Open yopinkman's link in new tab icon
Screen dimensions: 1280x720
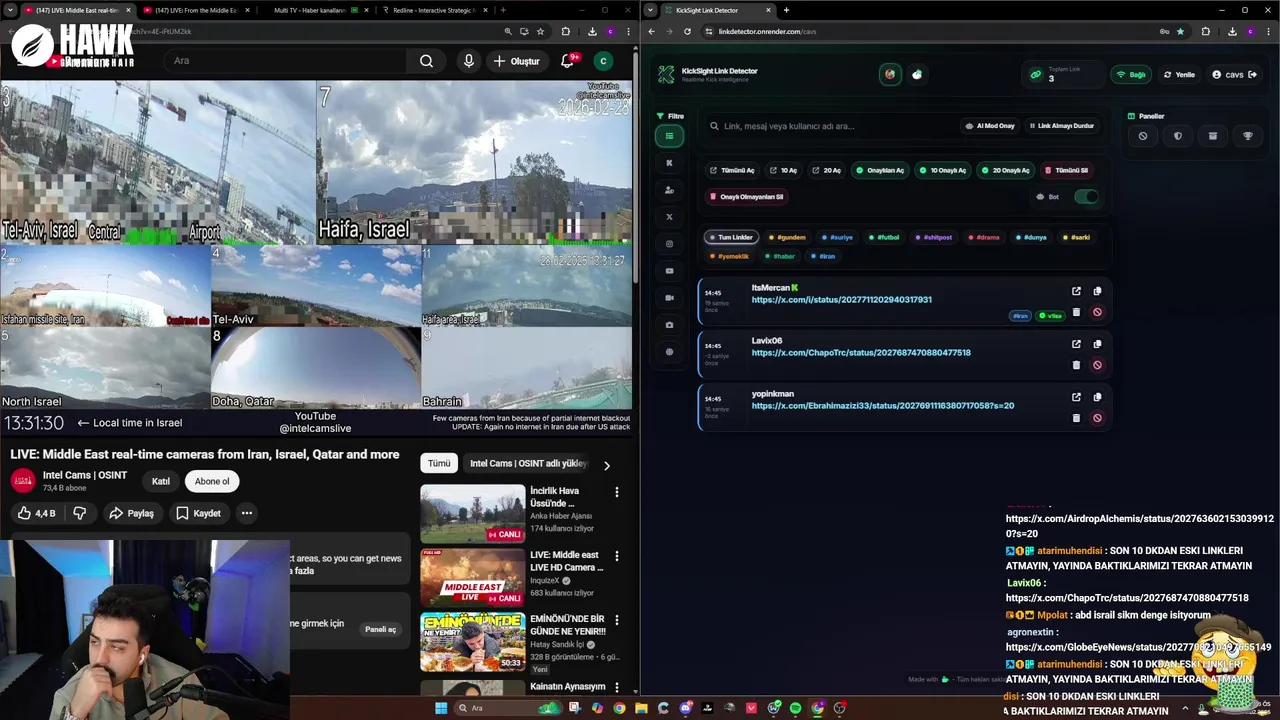pyautogui.click(x=1076, y=397)
